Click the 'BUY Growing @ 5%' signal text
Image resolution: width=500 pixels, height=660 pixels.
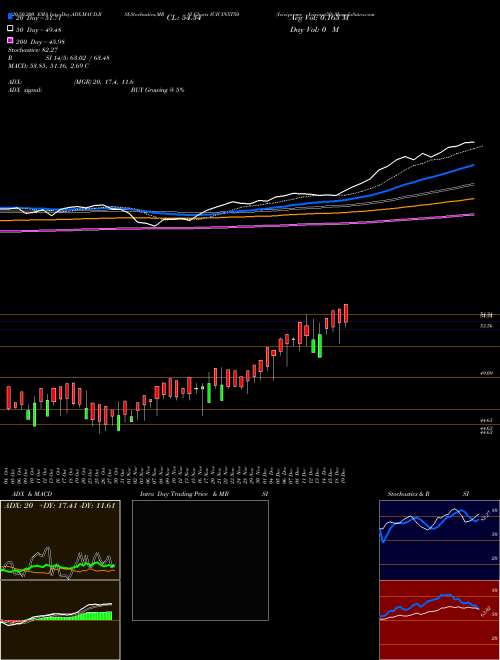click(x=157, y=90)
